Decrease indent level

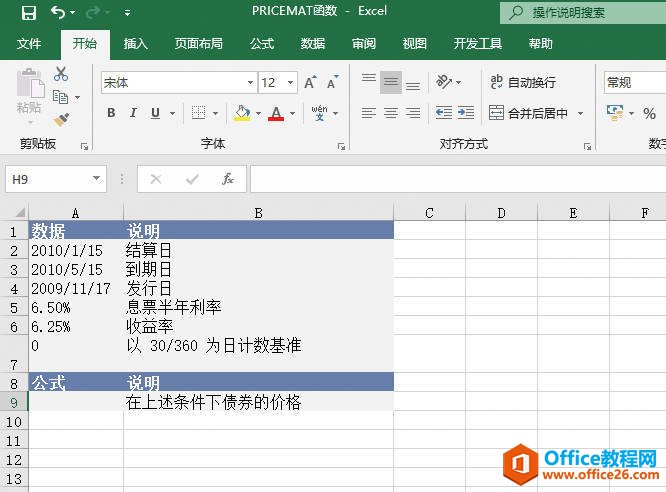[x=443, y=113]
